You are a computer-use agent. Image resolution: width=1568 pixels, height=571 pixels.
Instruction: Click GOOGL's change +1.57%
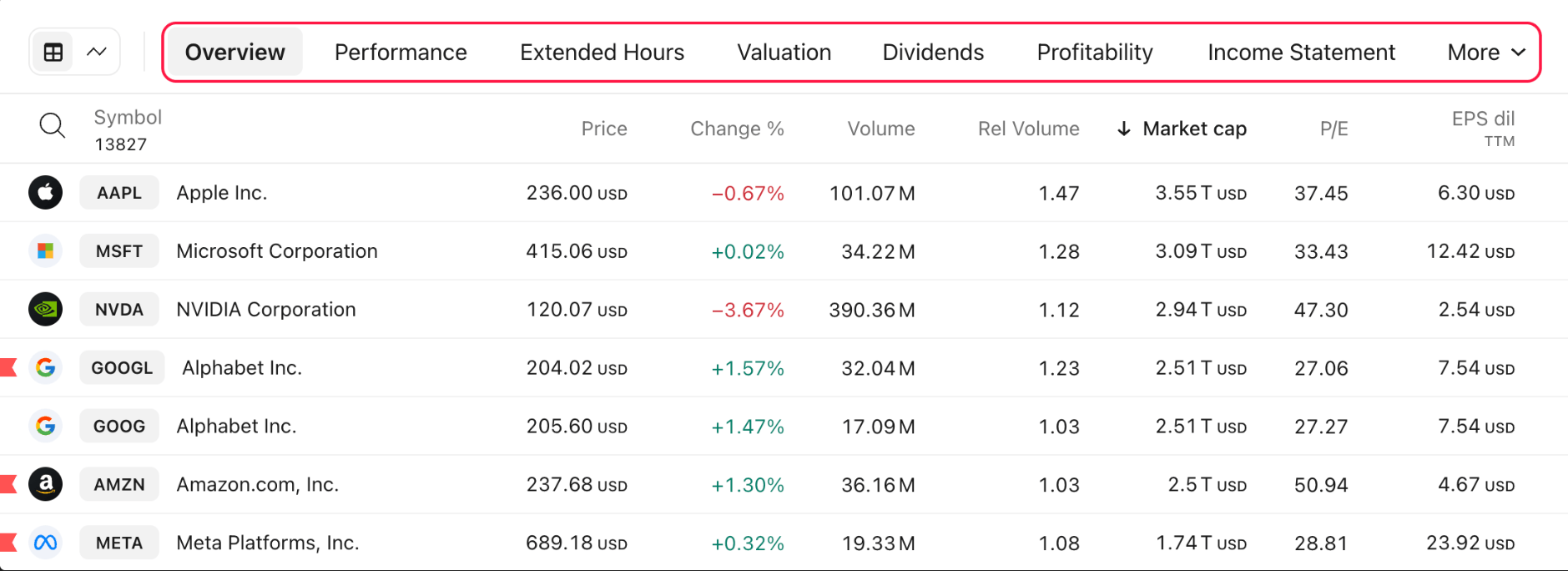point(748,368)
